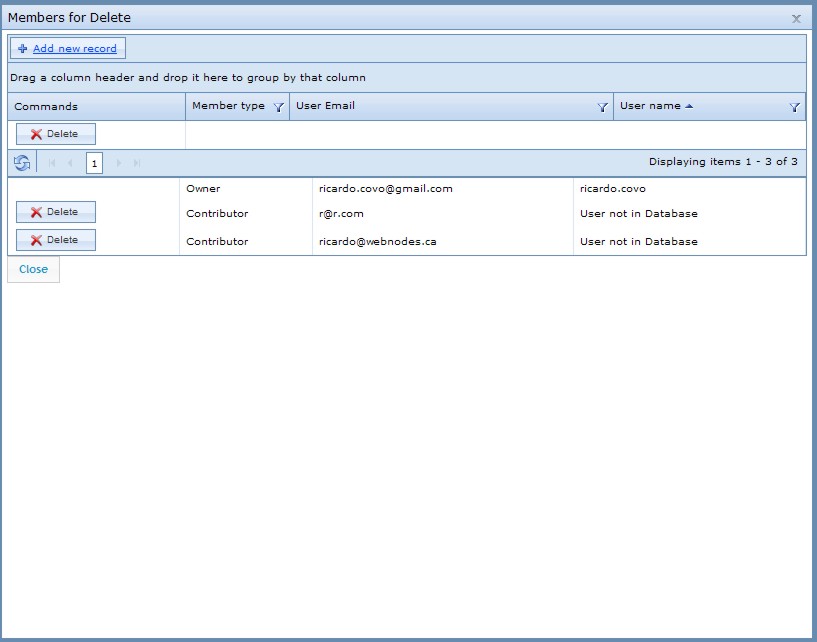
Task: Click the plus icon for new record
Action: pos(22,48)
